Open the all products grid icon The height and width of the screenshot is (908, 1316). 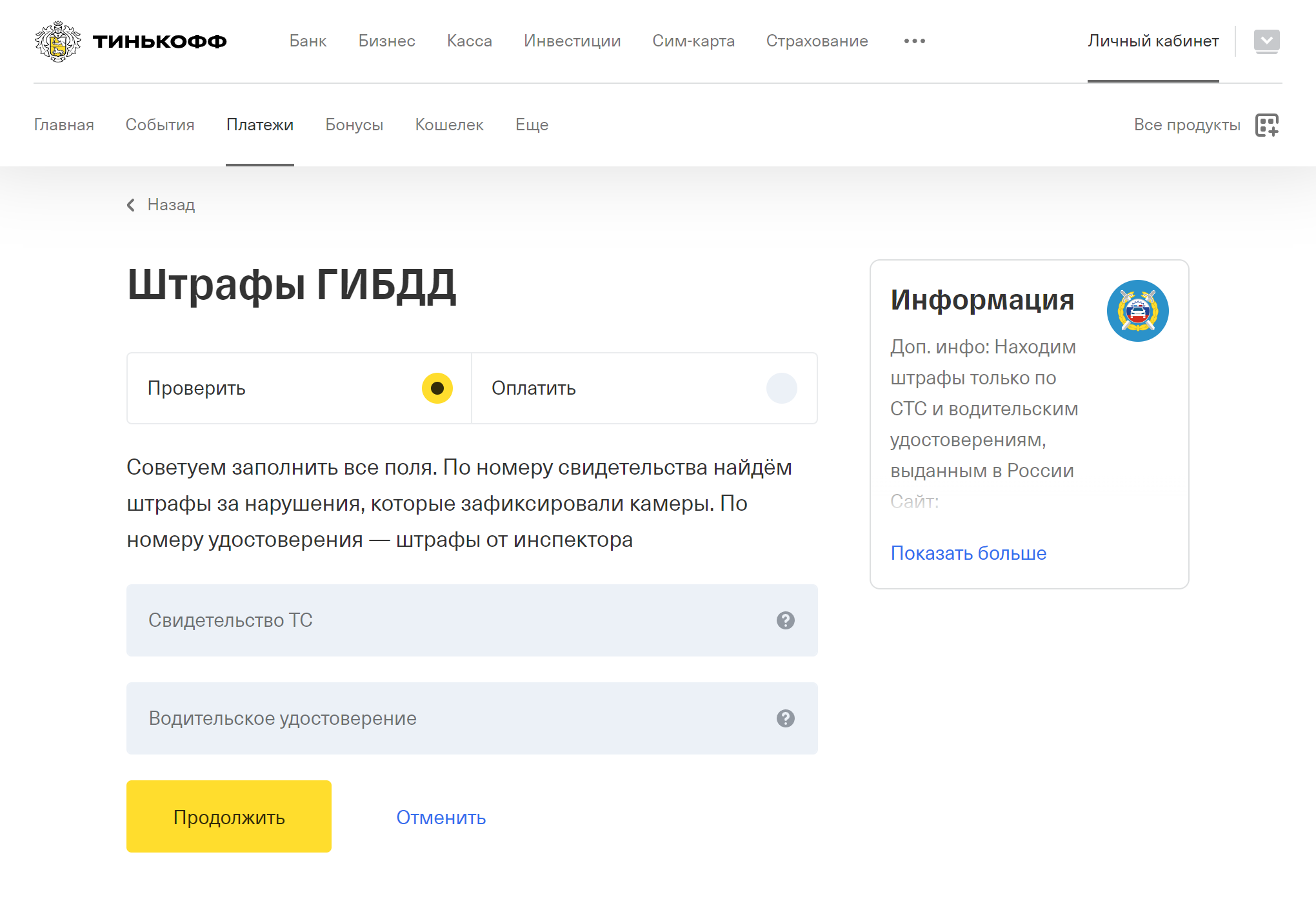(x=1267, y=125)
